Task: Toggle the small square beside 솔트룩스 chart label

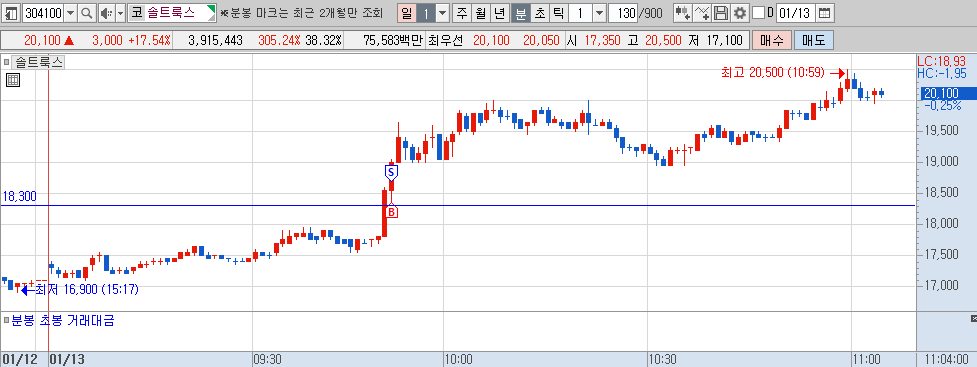Action: click(7, 62)
